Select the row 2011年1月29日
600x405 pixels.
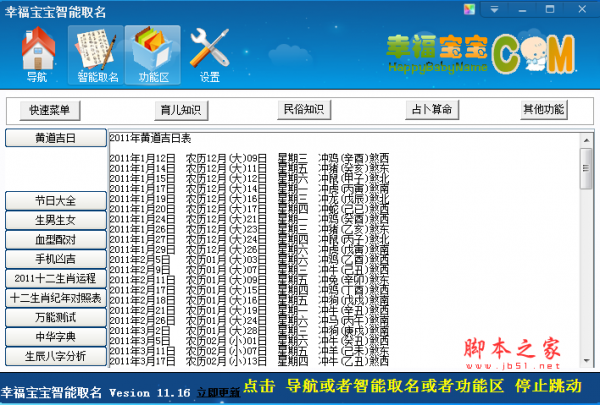249,249
